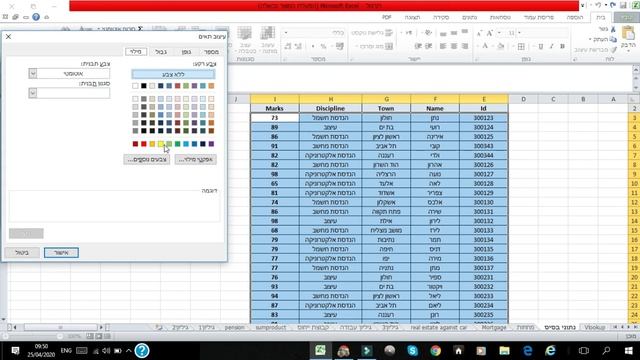This screenshot has width=640, height=360.
Task: Select the Marks header cell
Action: pyautogui.click(x=275, y=109)
